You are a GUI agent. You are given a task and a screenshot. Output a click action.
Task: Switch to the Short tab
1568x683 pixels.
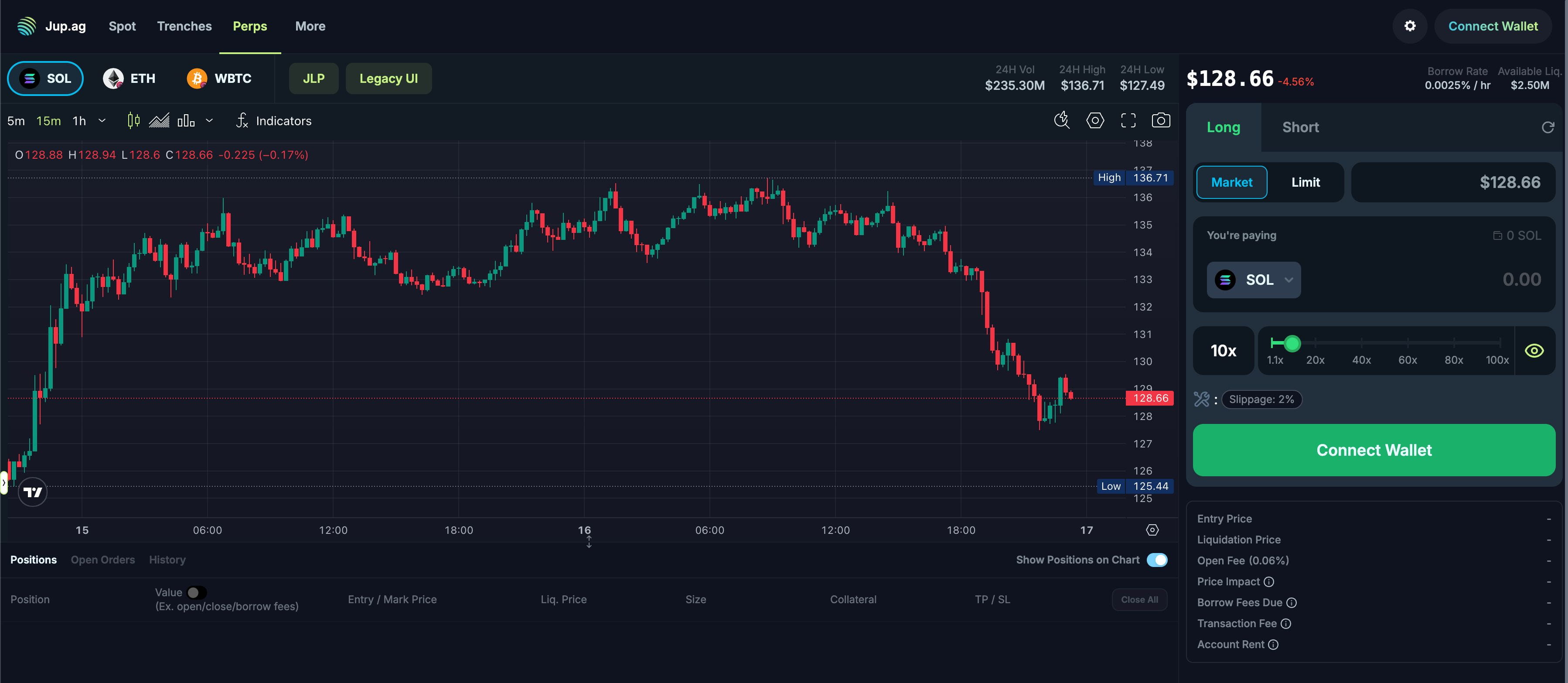point(1301,127)
